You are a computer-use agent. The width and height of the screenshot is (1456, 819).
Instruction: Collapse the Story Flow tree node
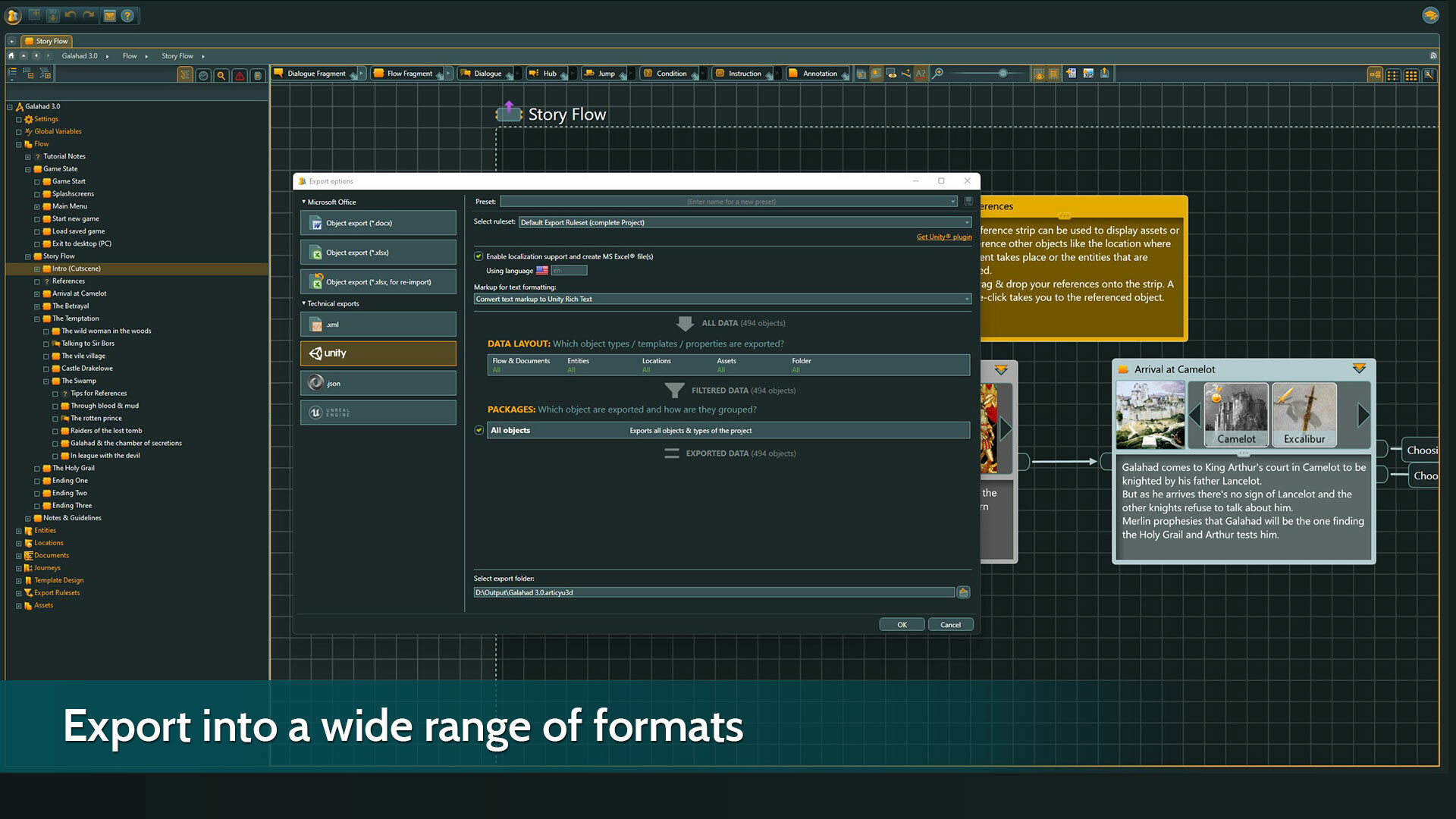point(27,256)
